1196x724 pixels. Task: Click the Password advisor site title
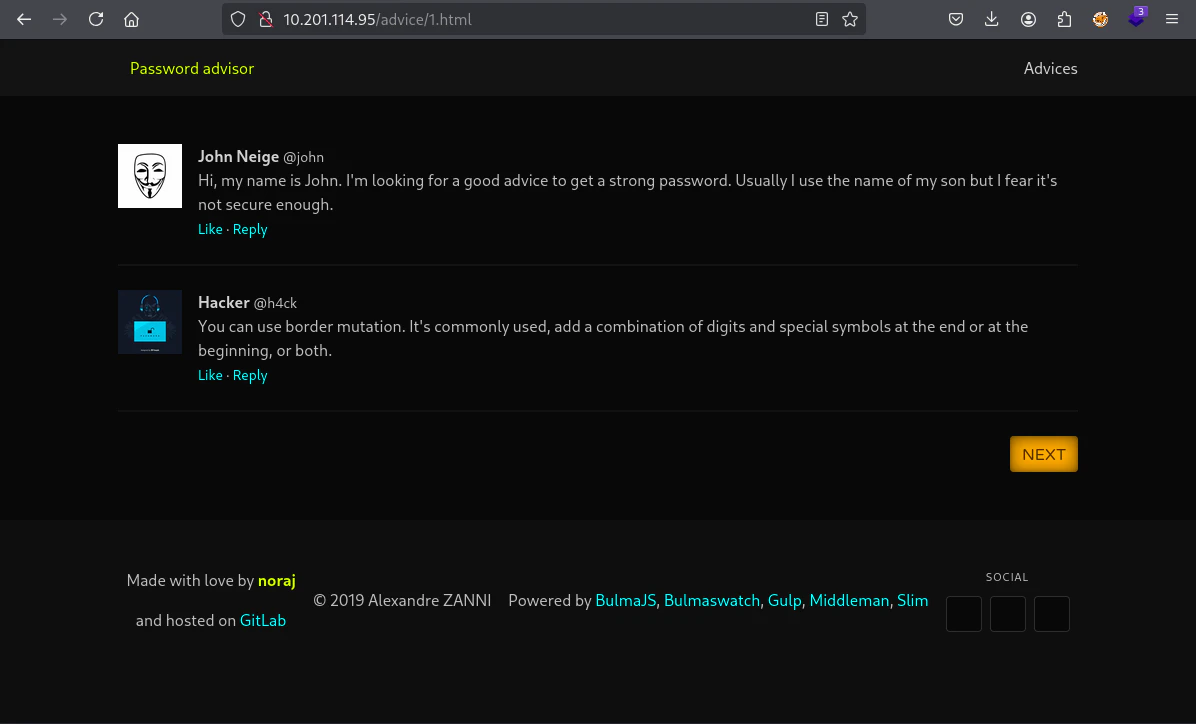pyautogui.click(x=192, y=69)
